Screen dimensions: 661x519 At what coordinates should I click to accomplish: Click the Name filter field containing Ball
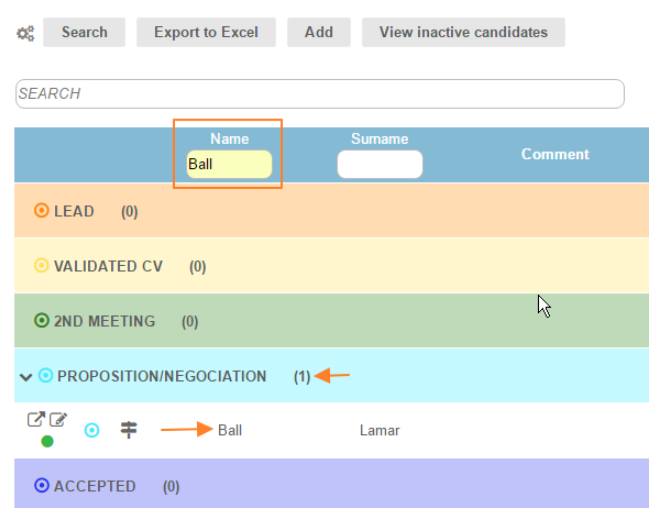pos(229,164)
